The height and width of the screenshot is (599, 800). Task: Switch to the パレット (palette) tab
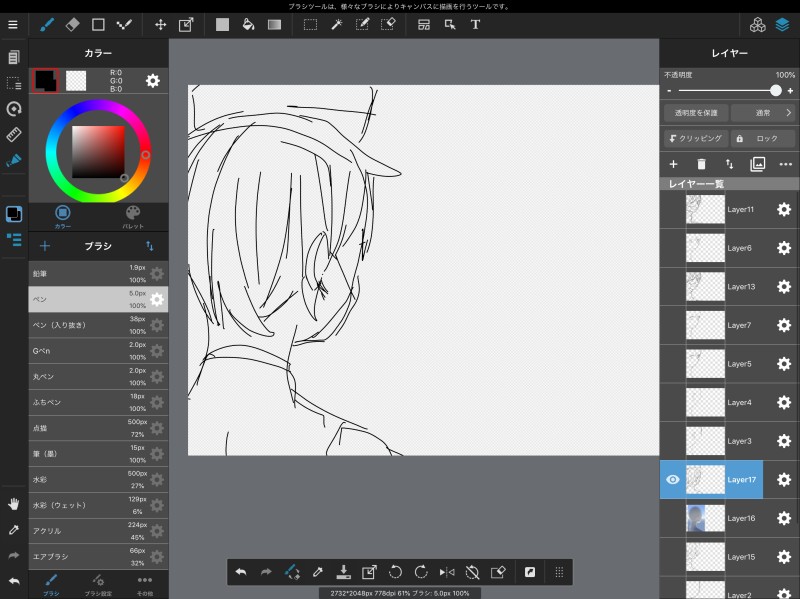(133, 216)
